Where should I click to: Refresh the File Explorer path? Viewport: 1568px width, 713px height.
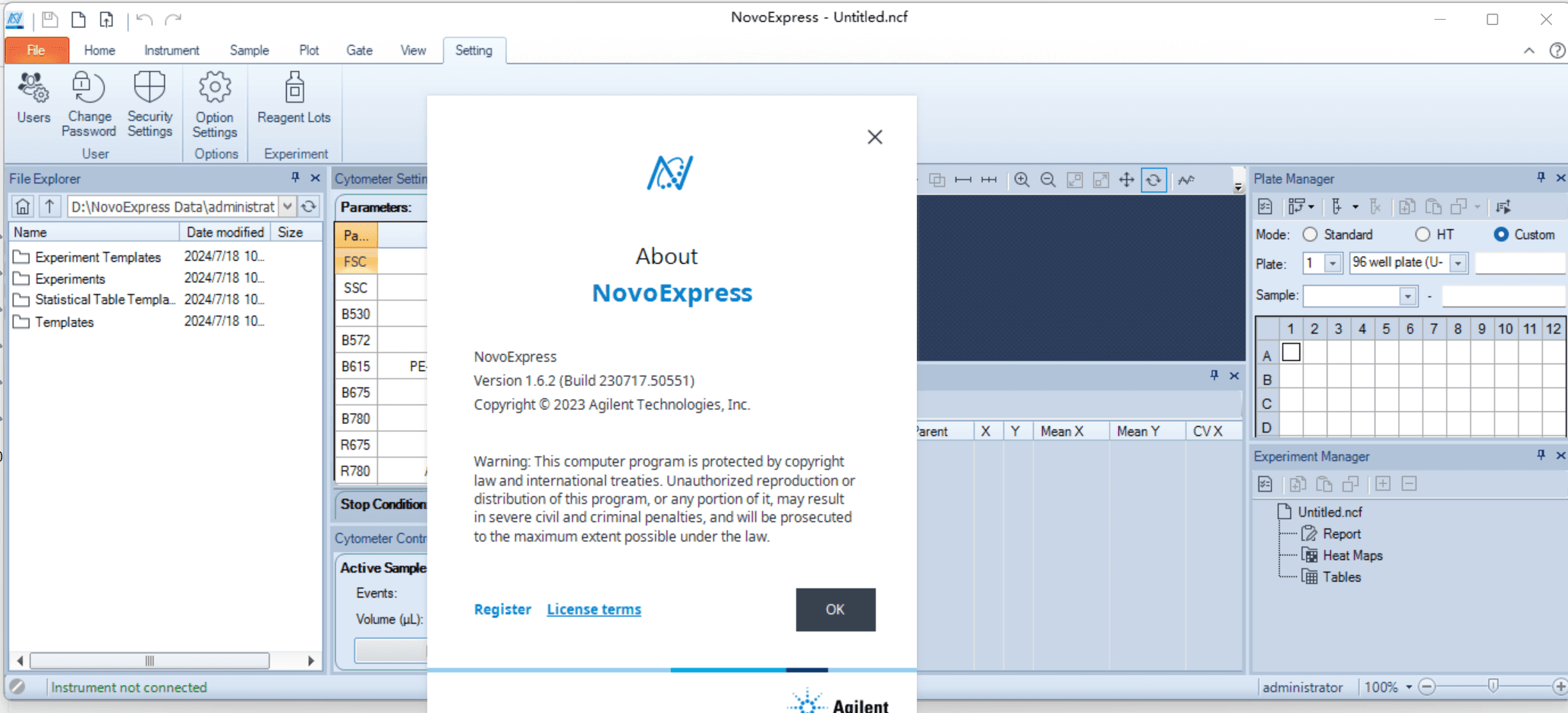[309, 206]
